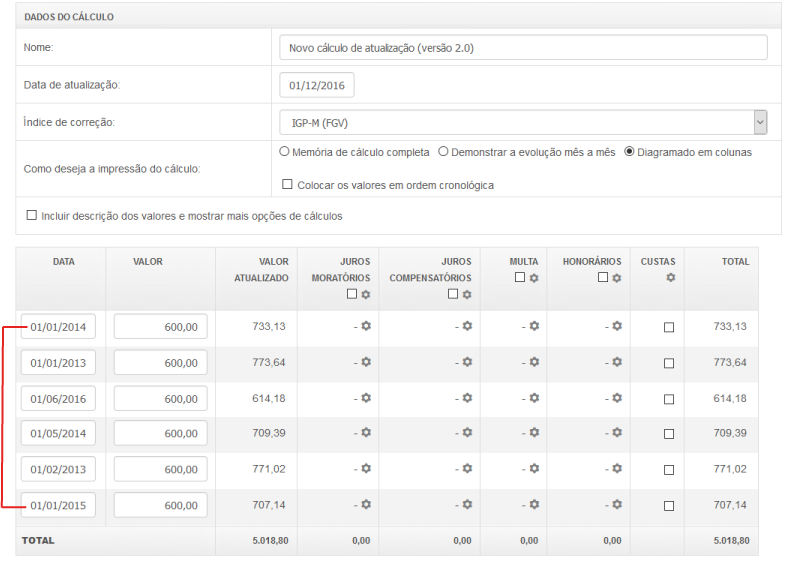Click Honorários gear for row 01/01/2015

pos(617,504)
